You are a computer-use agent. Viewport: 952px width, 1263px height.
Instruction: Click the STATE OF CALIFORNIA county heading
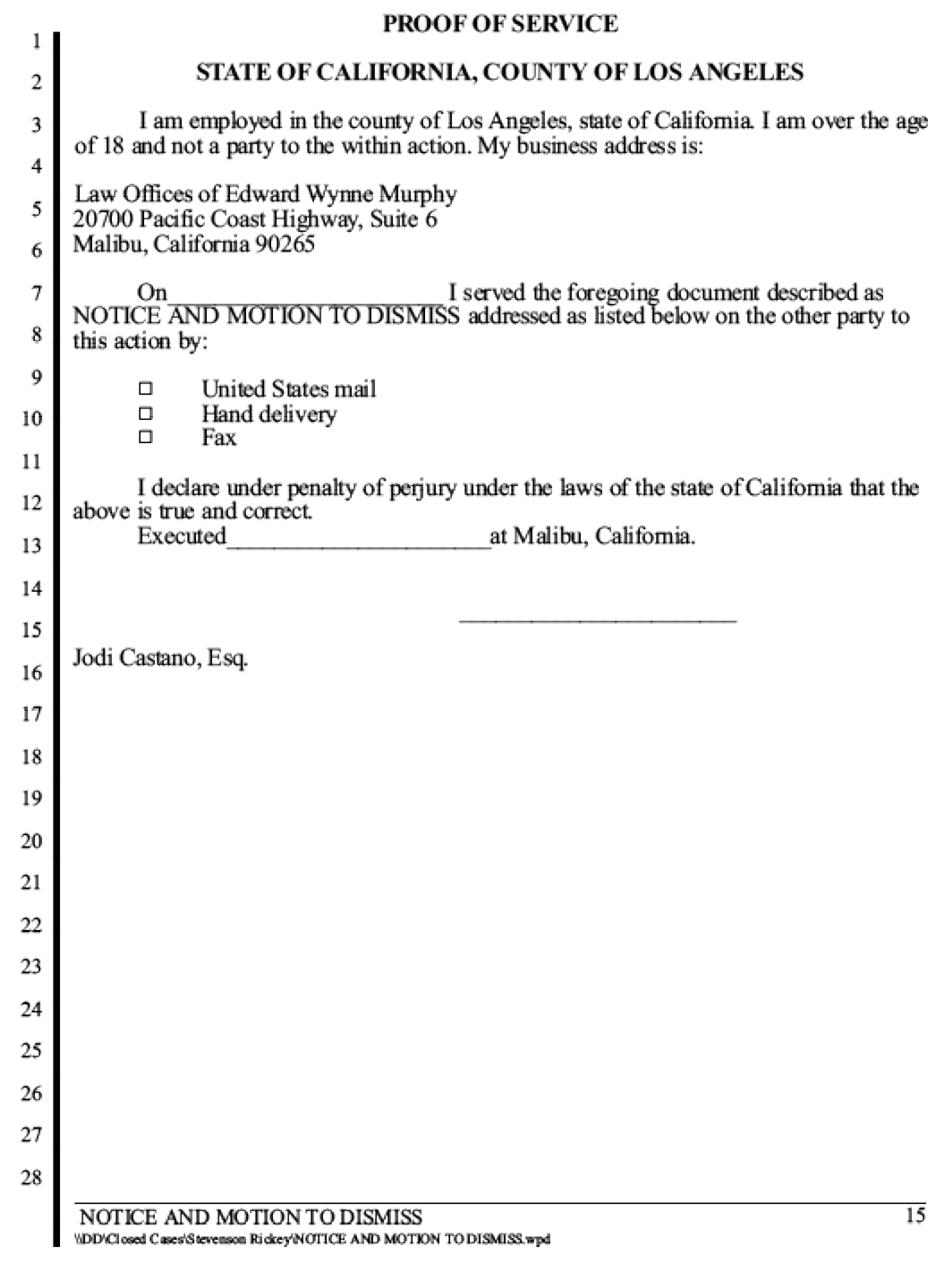pyautogui.click(x=499, y=73)
